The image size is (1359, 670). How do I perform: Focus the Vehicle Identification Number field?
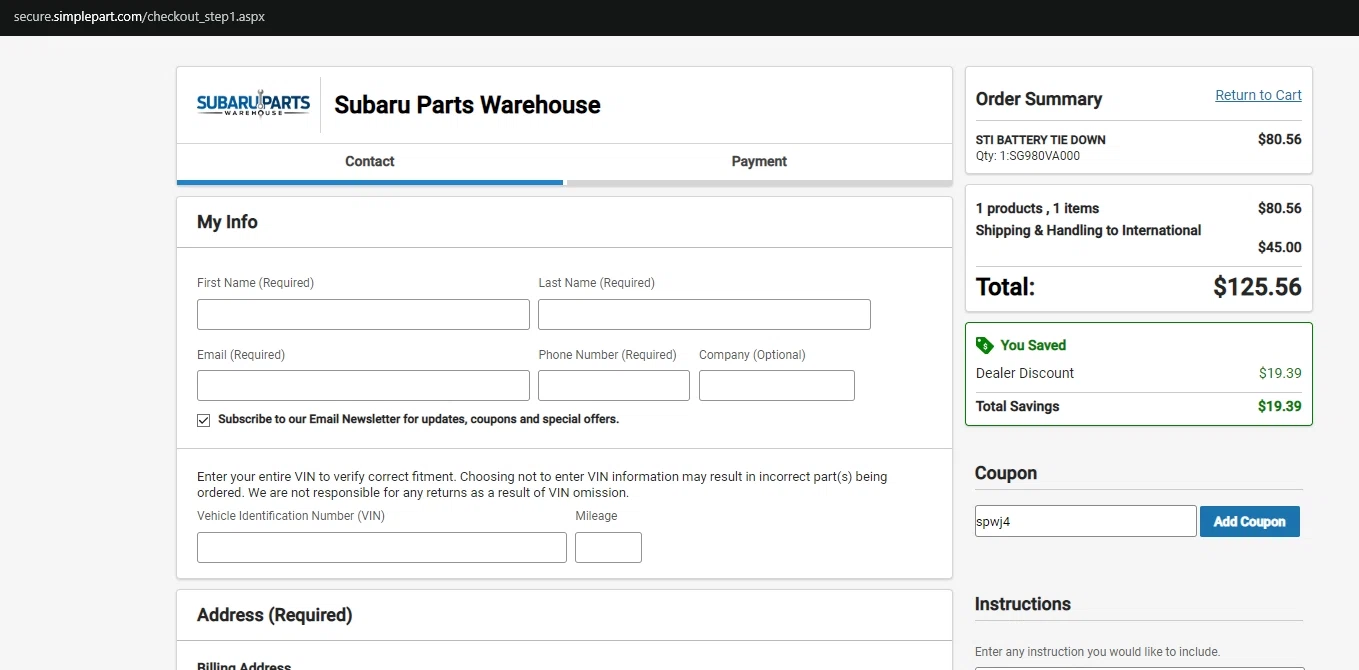382,547
